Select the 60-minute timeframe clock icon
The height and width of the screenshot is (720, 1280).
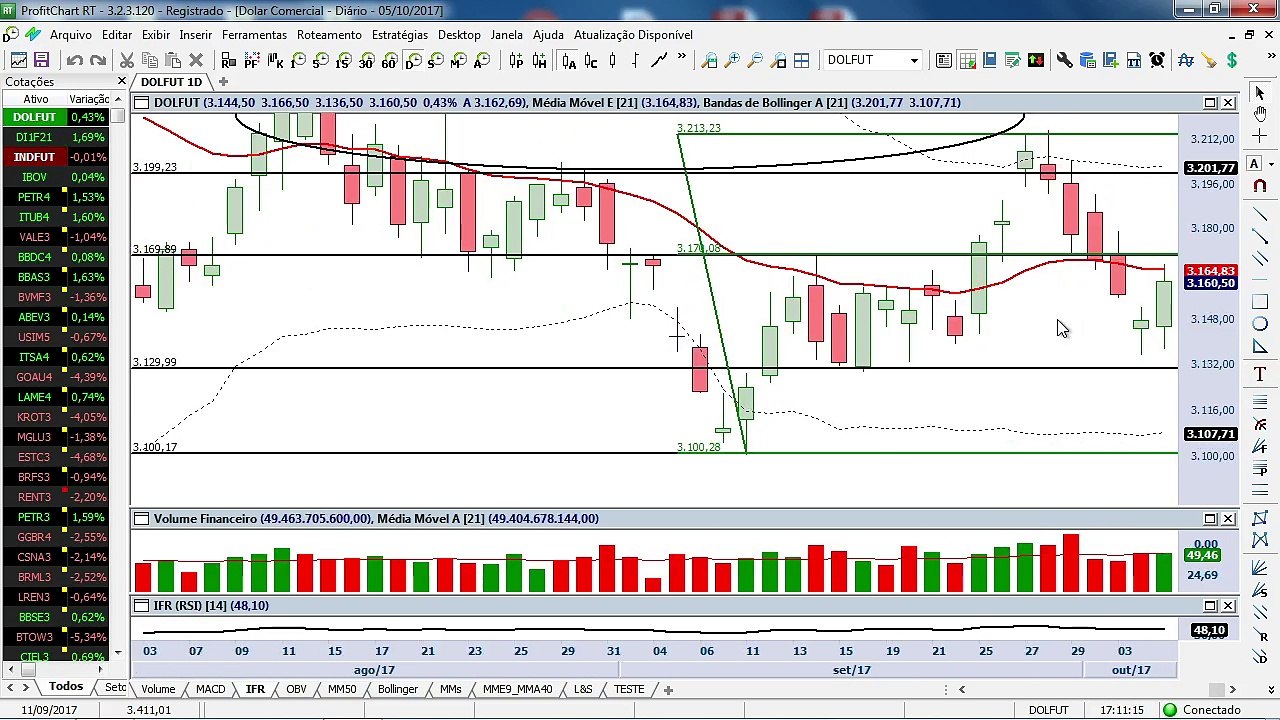tap(389, 60)
